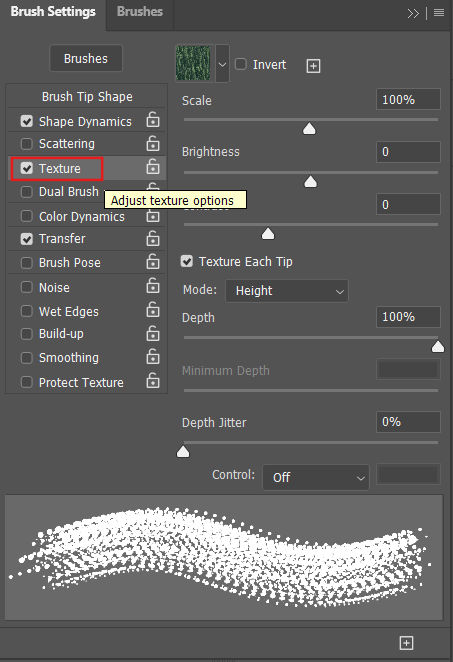Switch to the Brushes tab
Image resolution: width=453 pixels, height=662 pixels.
coord(140,11)
